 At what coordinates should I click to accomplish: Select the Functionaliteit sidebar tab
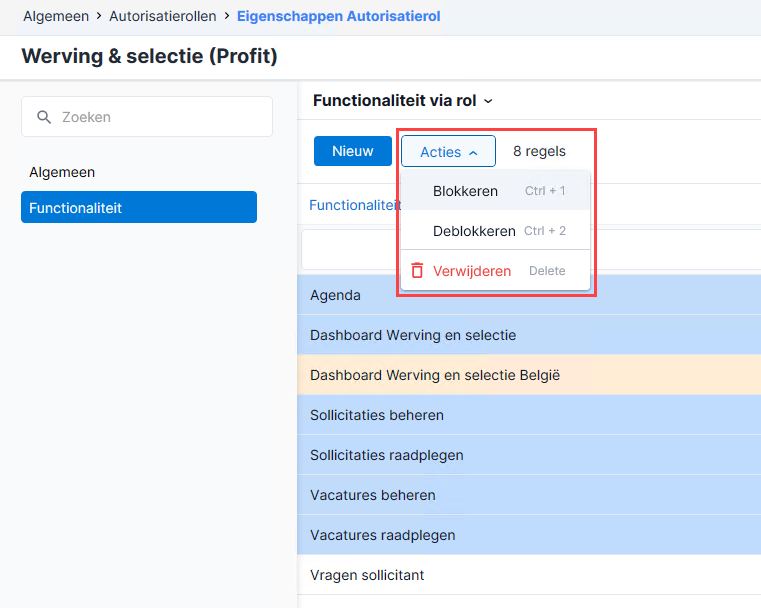tap(139, 207)
